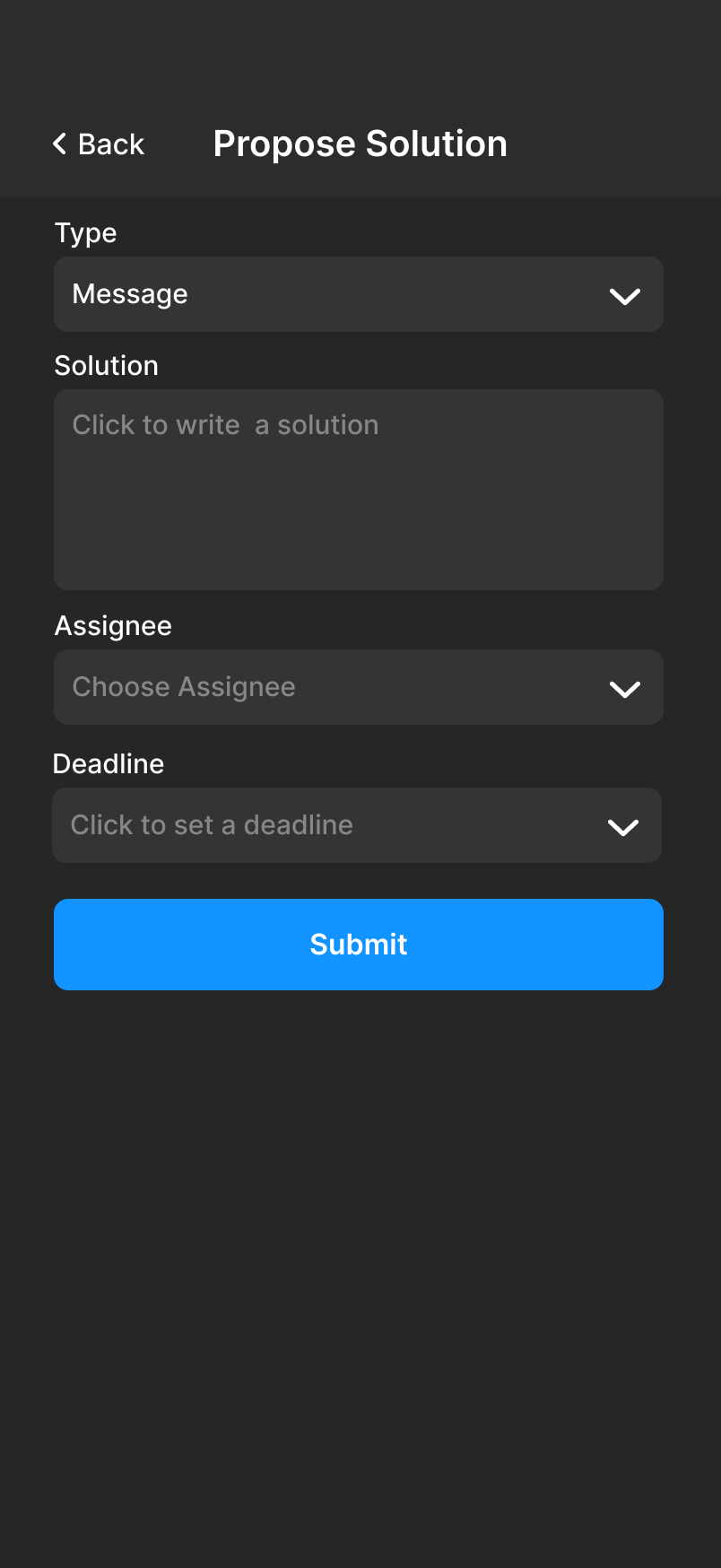721x1568 pixels.
Task: Click the 'Click to write a solution' placeholder
Action: 225,425
